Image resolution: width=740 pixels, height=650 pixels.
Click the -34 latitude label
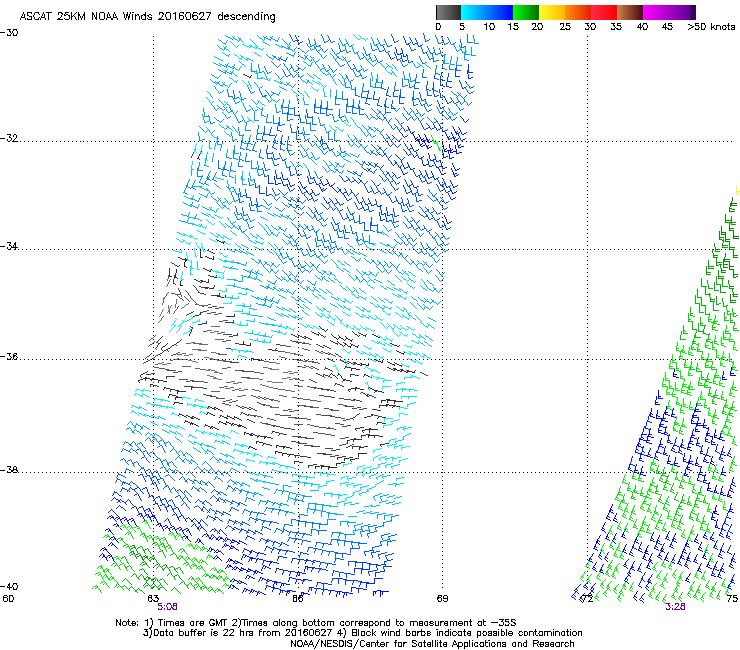click(x=9, y=246)
